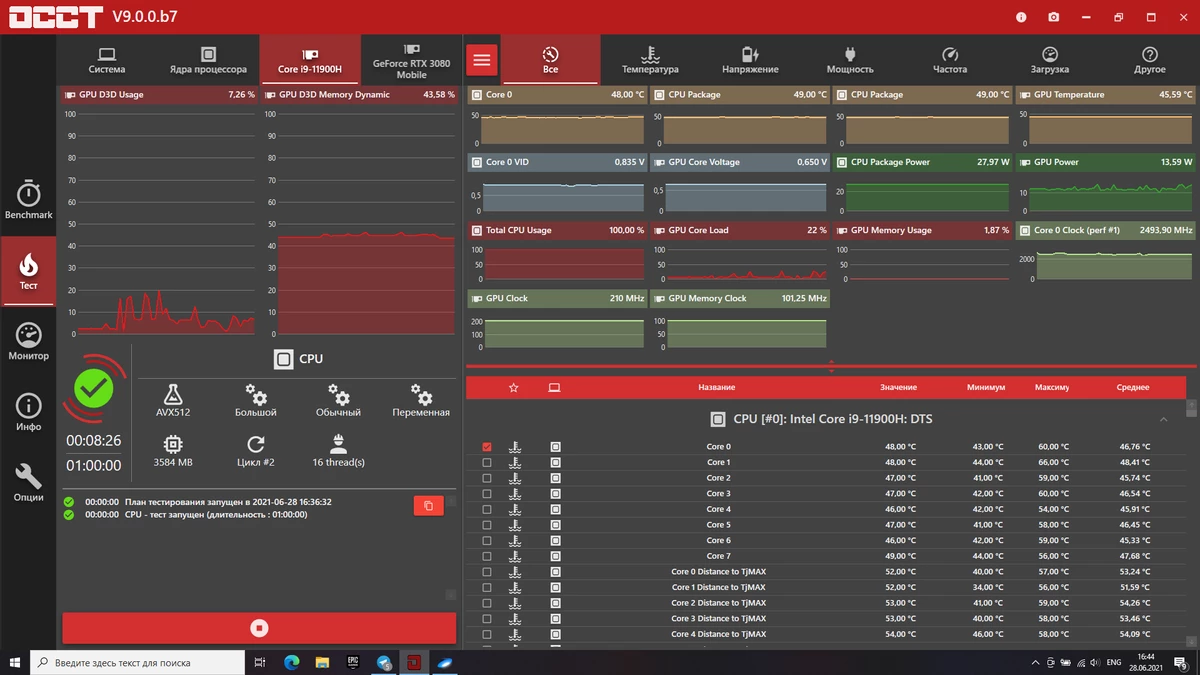Open Microsoft Edge from the taskbar
1200x675 pixels.
click(x=292, y=662)
